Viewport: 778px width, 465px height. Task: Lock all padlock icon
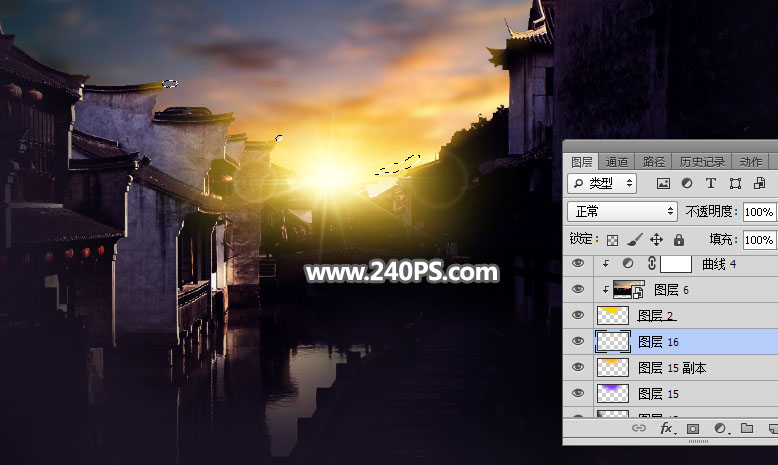pos(679,240)
